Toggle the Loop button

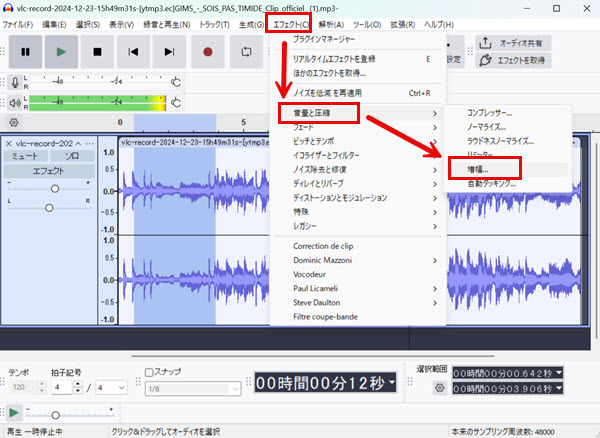(x=246, y=52)
